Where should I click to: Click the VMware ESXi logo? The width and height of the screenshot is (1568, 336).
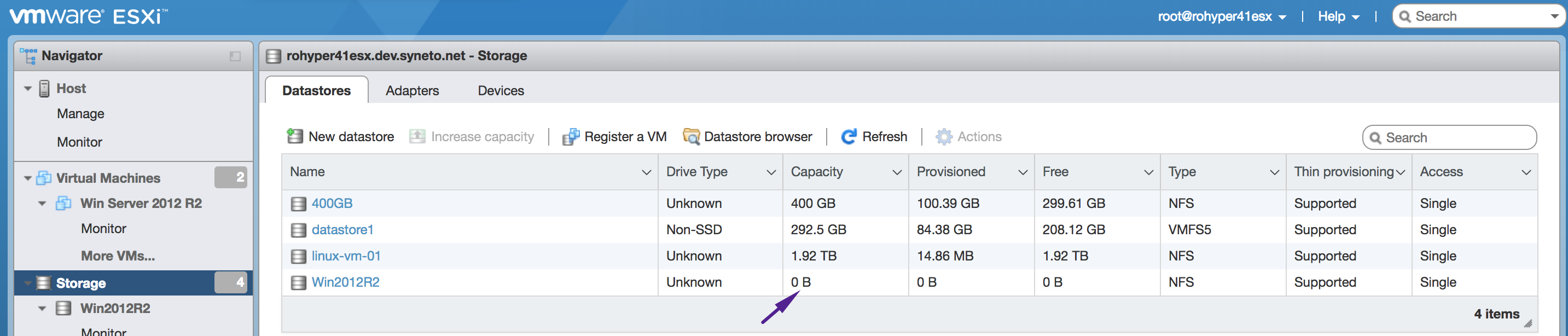click(x=89, y=16)
